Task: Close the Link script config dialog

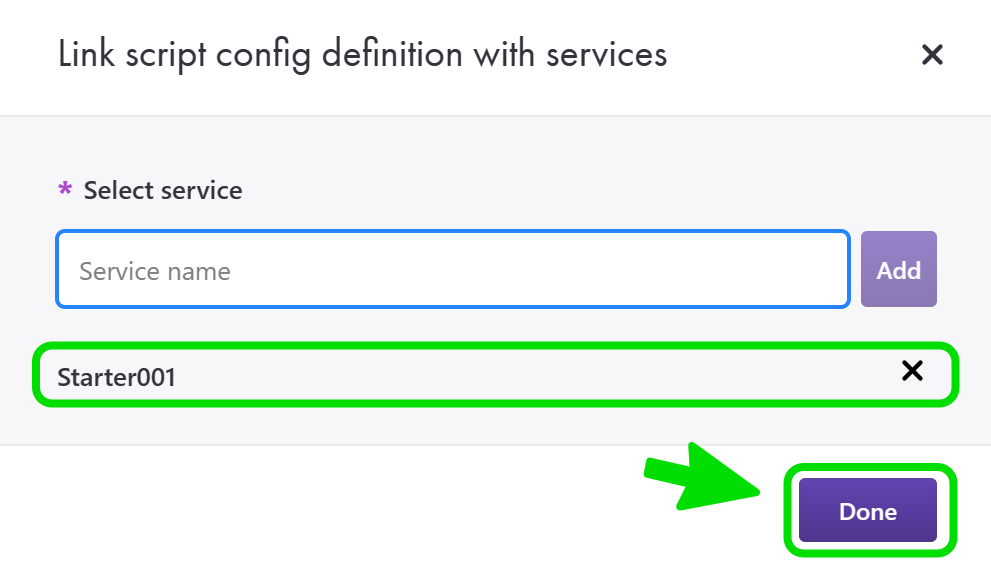Action: tap(932, 55)
